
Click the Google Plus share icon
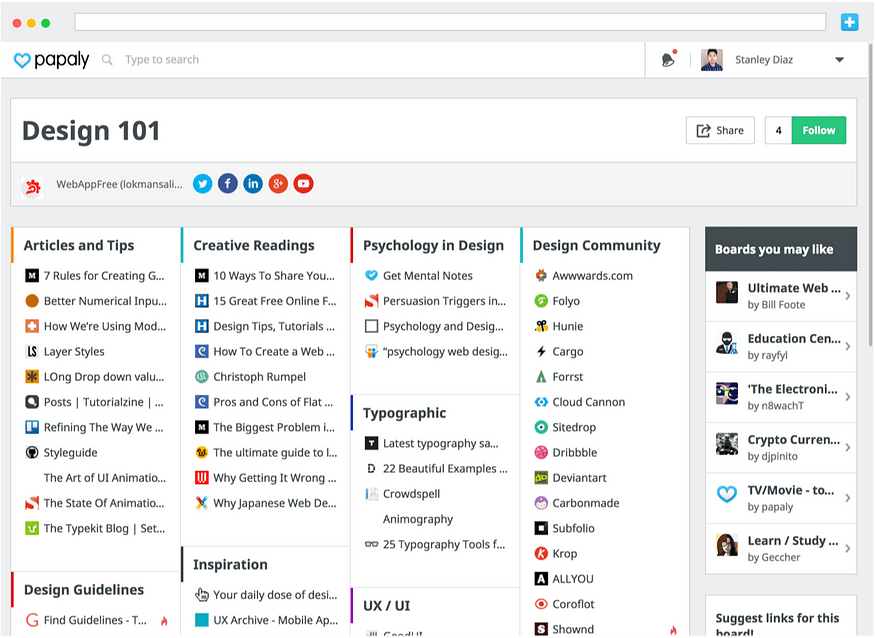[x=278, y=184]
